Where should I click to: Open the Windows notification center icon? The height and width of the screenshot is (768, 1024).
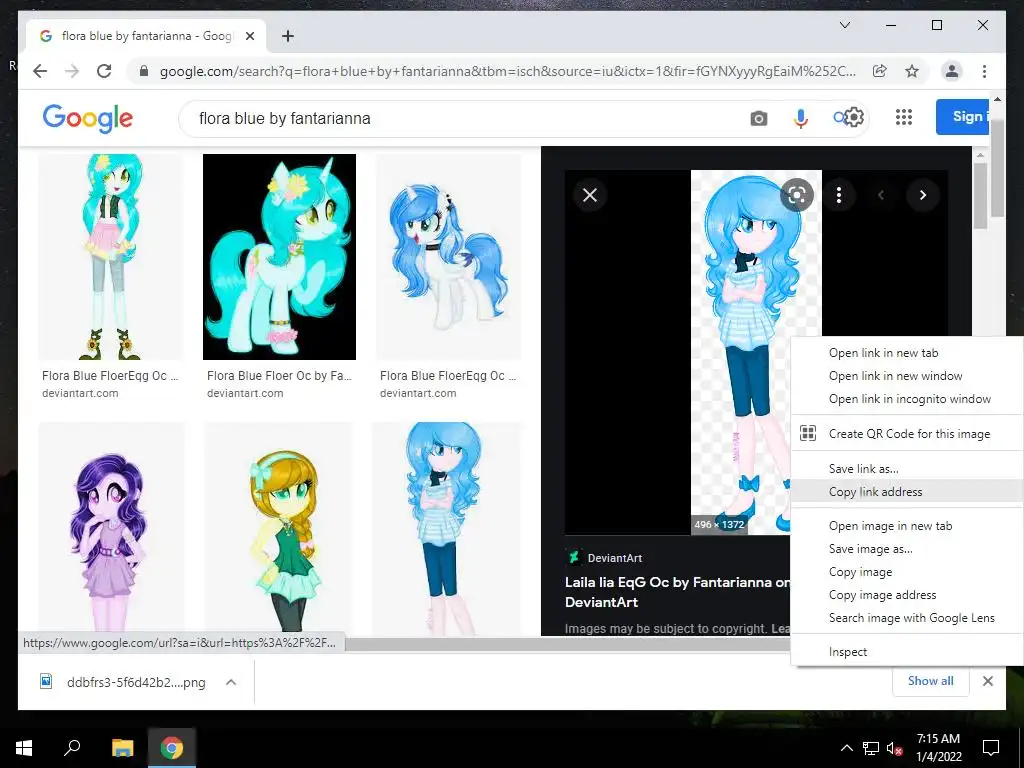[x=991, y=748]
